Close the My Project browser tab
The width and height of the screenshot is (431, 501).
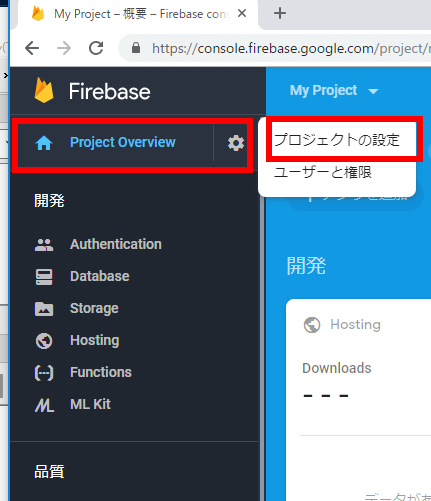coord(242,13)
